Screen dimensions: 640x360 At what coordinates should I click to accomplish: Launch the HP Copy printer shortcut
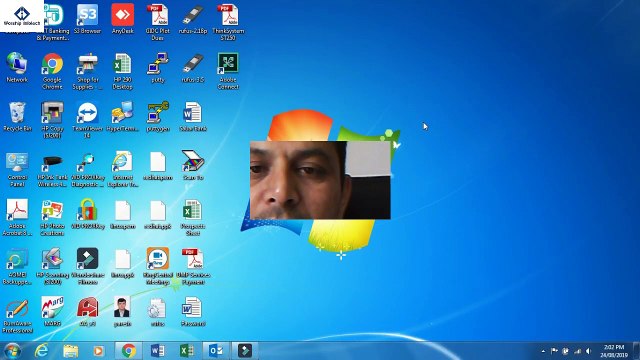click(x=52, y=120)
